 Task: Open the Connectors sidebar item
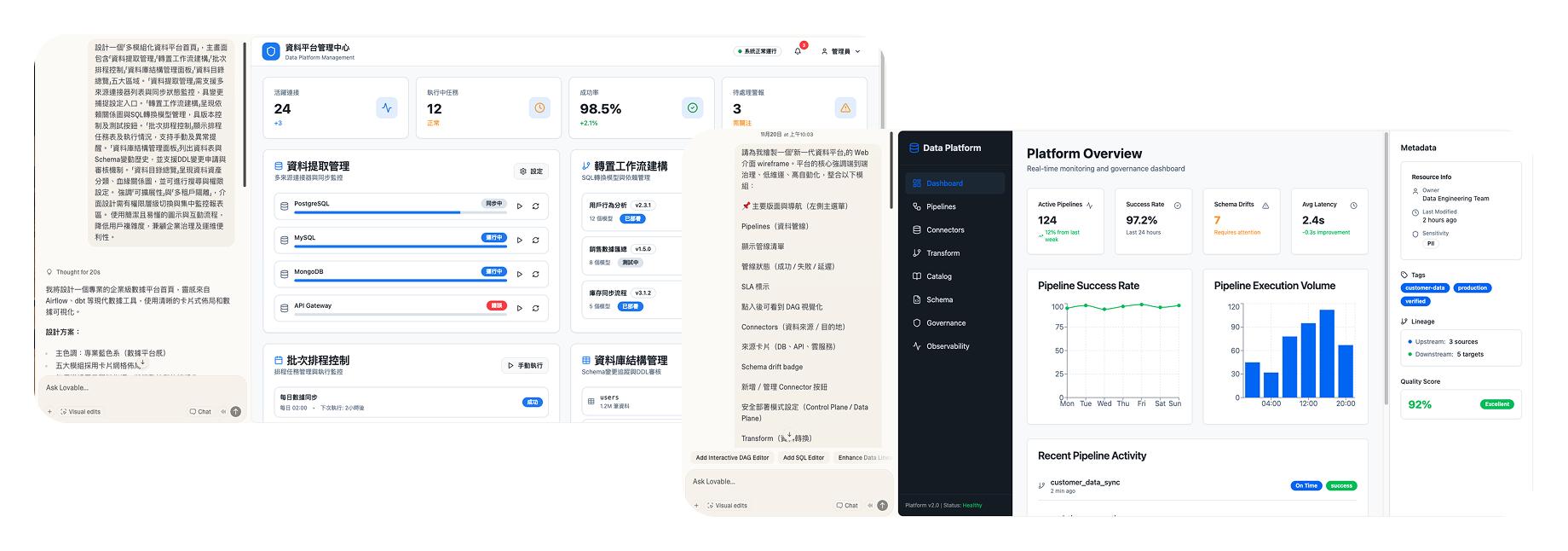coord(945,230)
